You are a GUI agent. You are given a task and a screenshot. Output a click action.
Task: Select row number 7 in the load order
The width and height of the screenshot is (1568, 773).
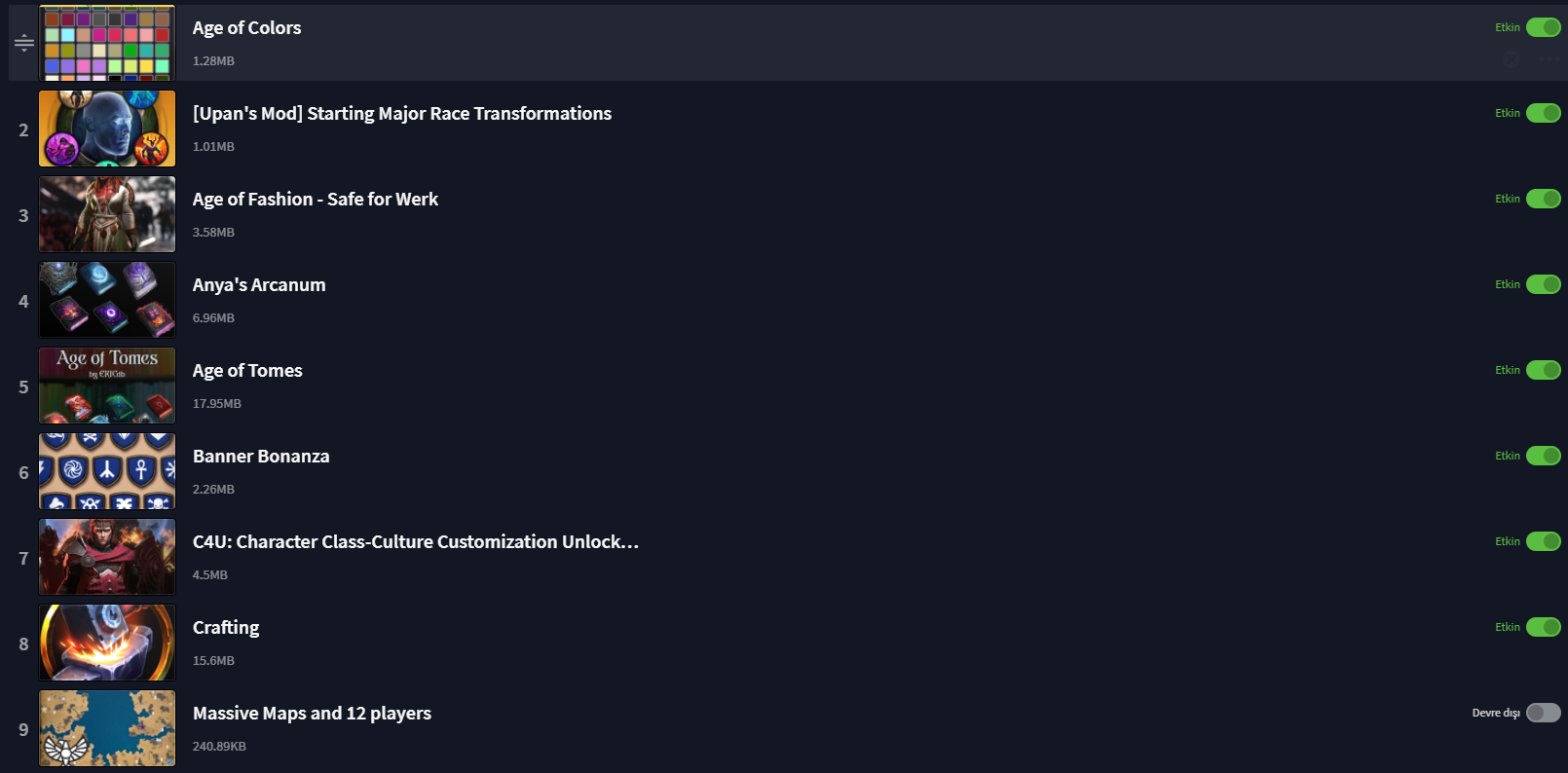point(23,558)
